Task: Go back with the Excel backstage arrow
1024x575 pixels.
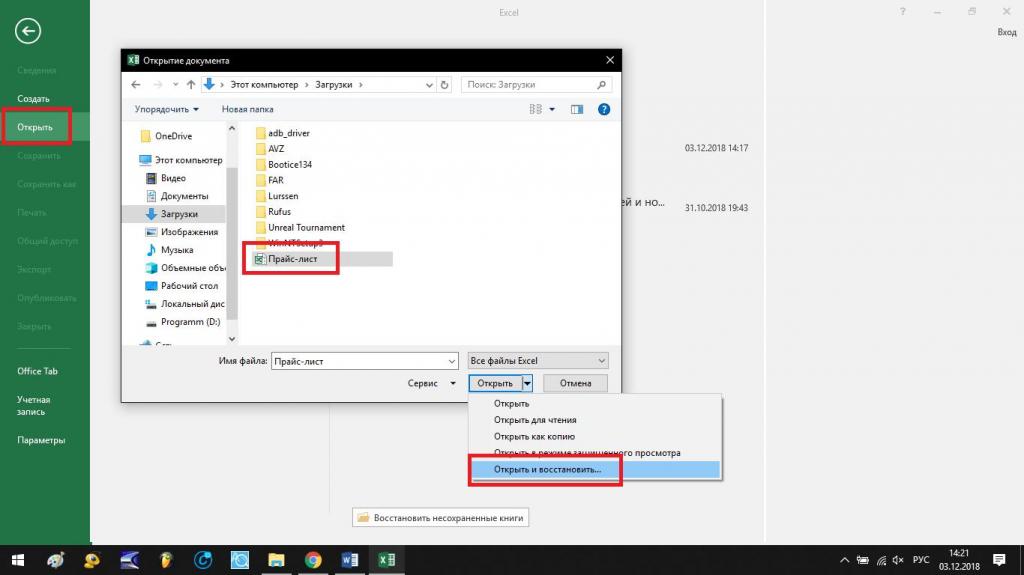Action: (28, 31)
